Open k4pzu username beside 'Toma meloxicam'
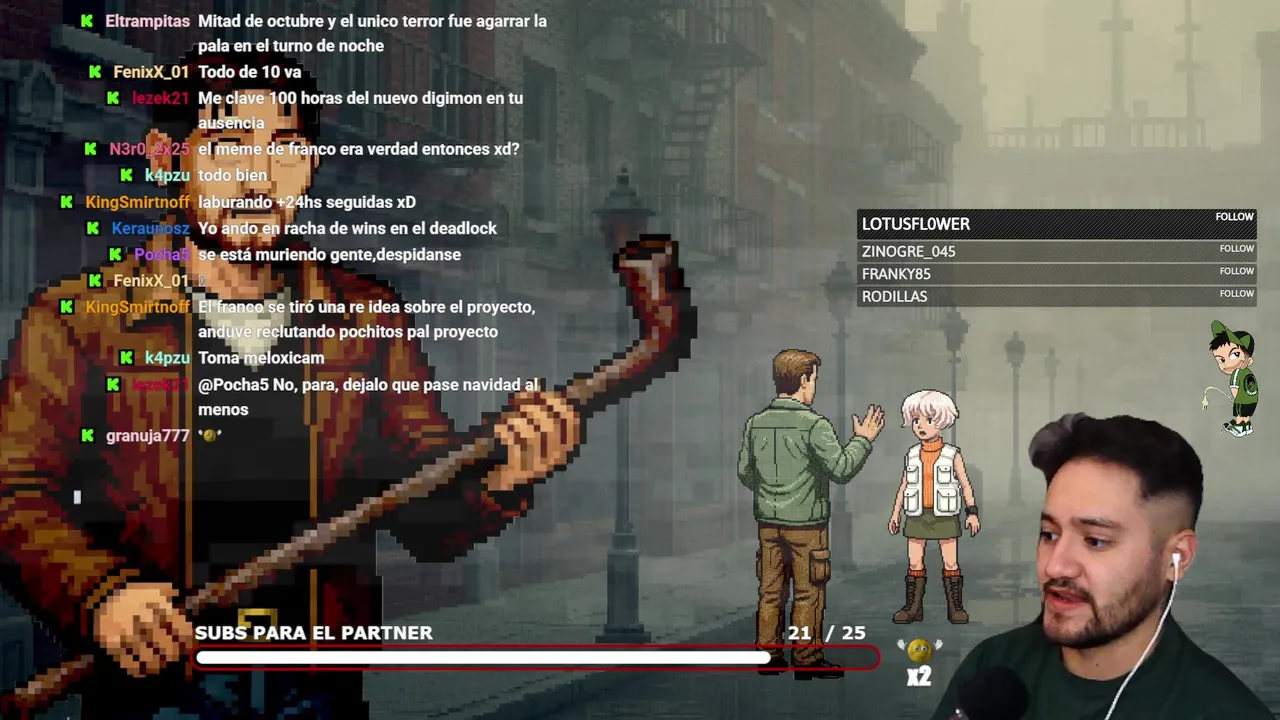This screenshot has width=1280, height=720. [x=167, y=357]
